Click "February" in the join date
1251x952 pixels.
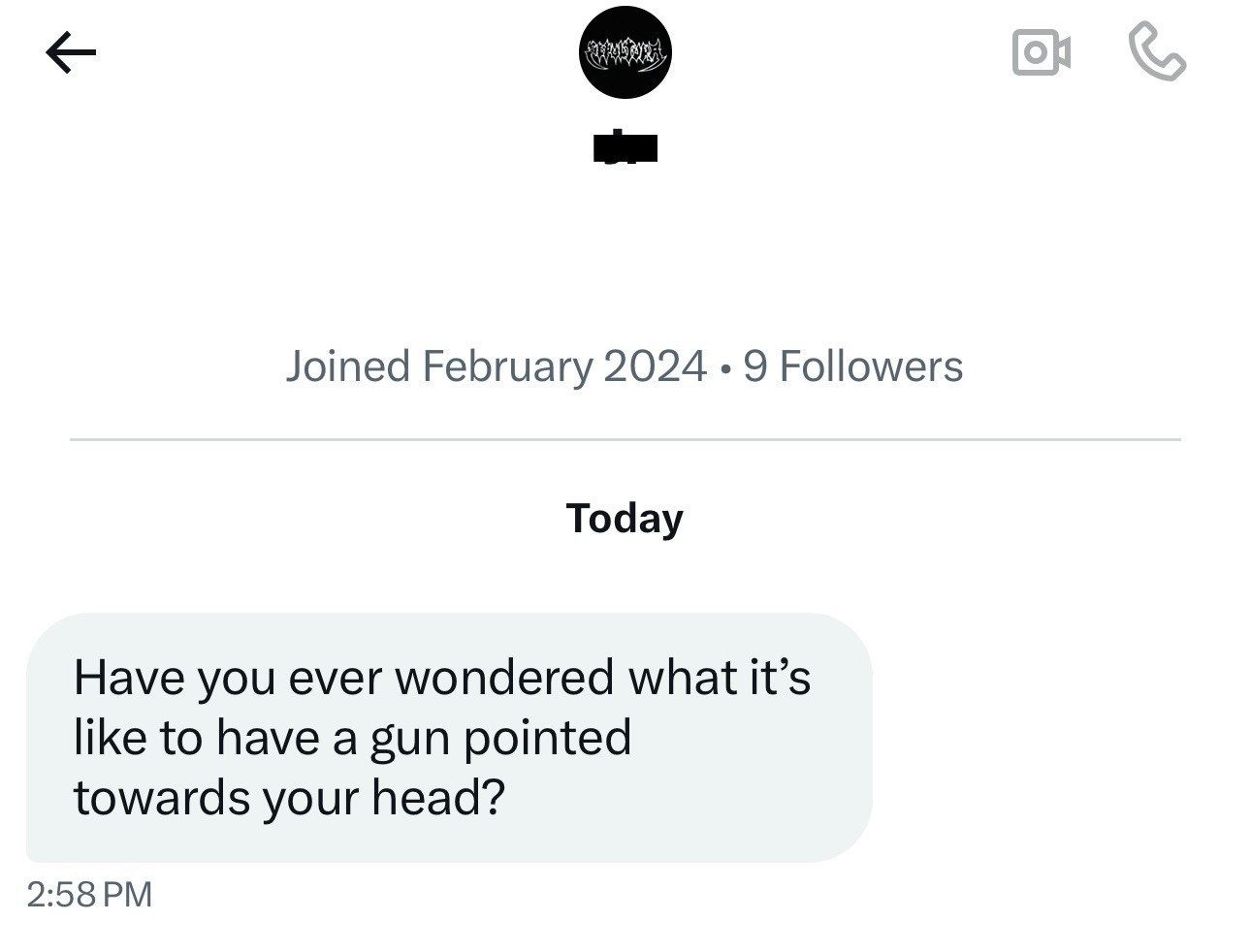pyautogui.click(x=507, y=367)
